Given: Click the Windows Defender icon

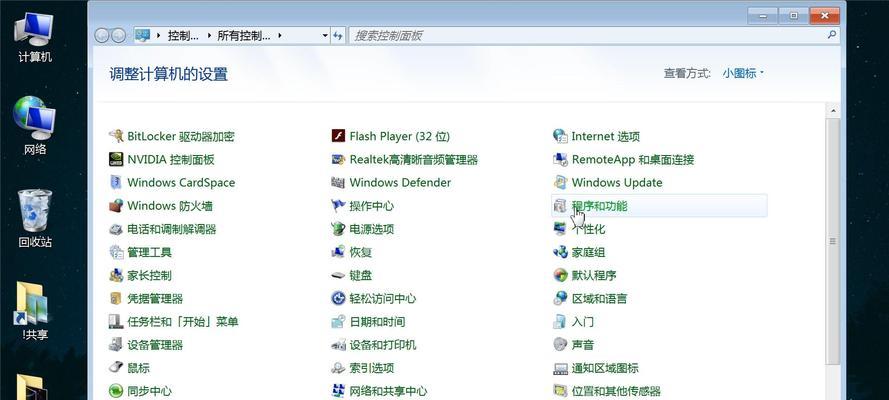Looking at the screenshot, I should click(x=338, y=182).
